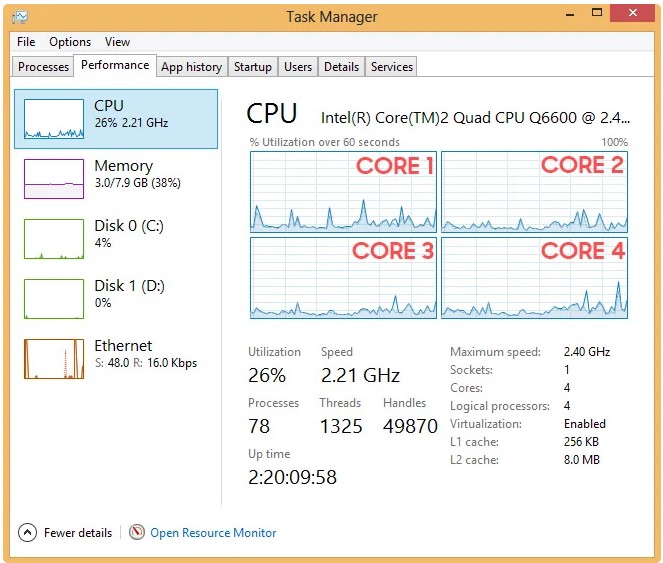Click the Disk 1 (D:) label
Image resolution: width=663 pixels, height=563 pixels.
129,286
